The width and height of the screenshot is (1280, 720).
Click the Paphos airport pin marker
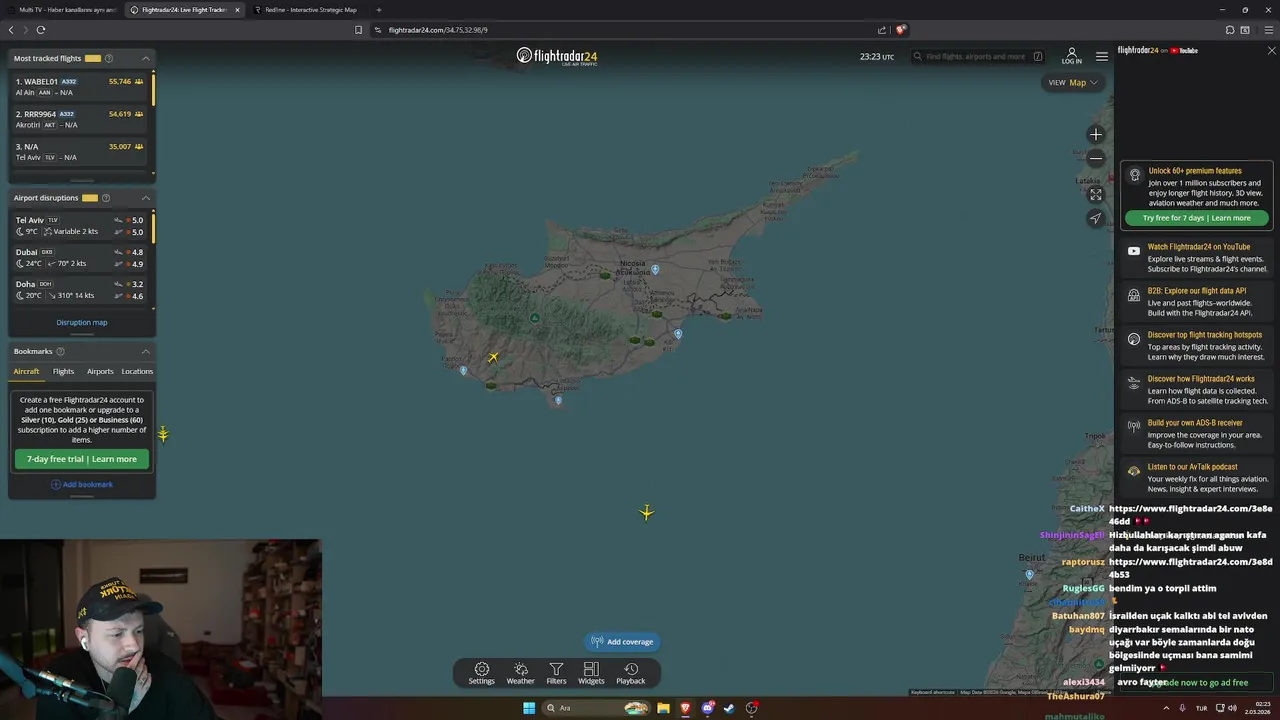click(463, 371)
